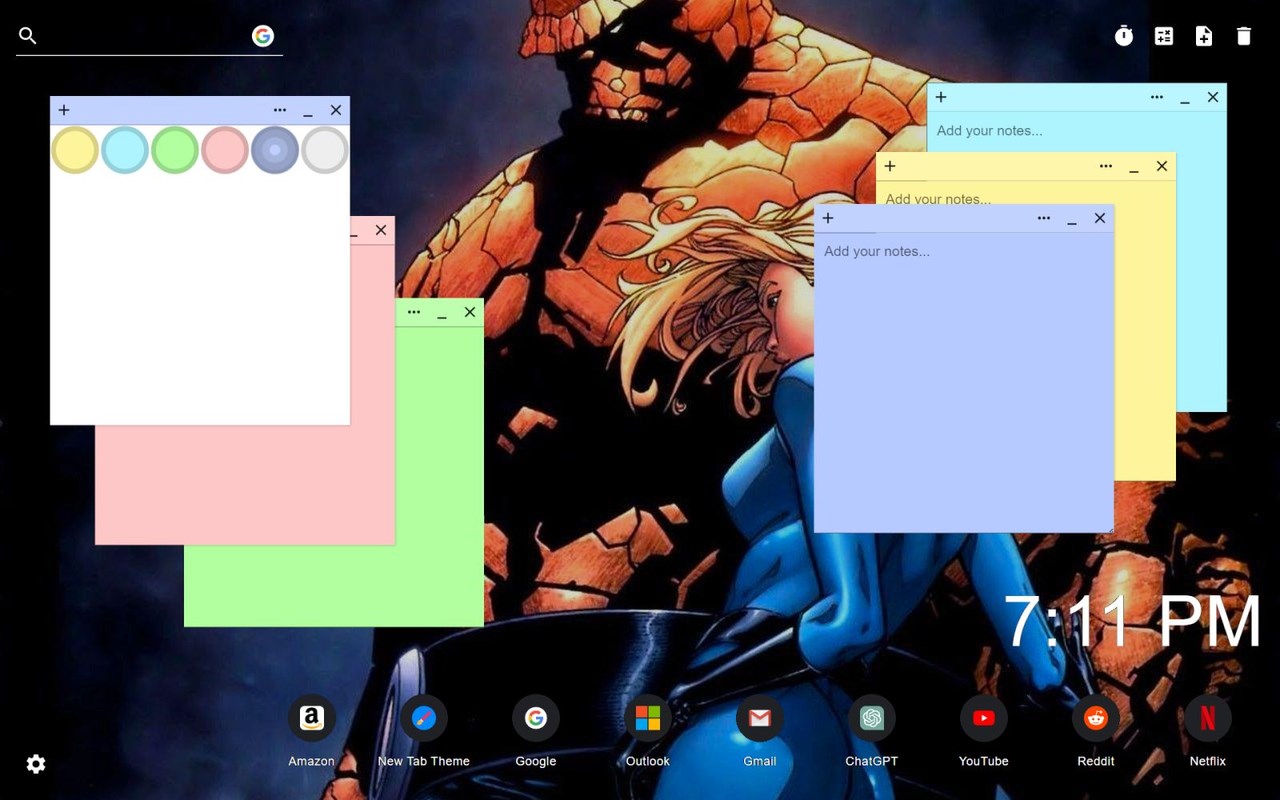Open the timer stopwatch icon
Viewport: 1280px width, 800px height.
1124,36
